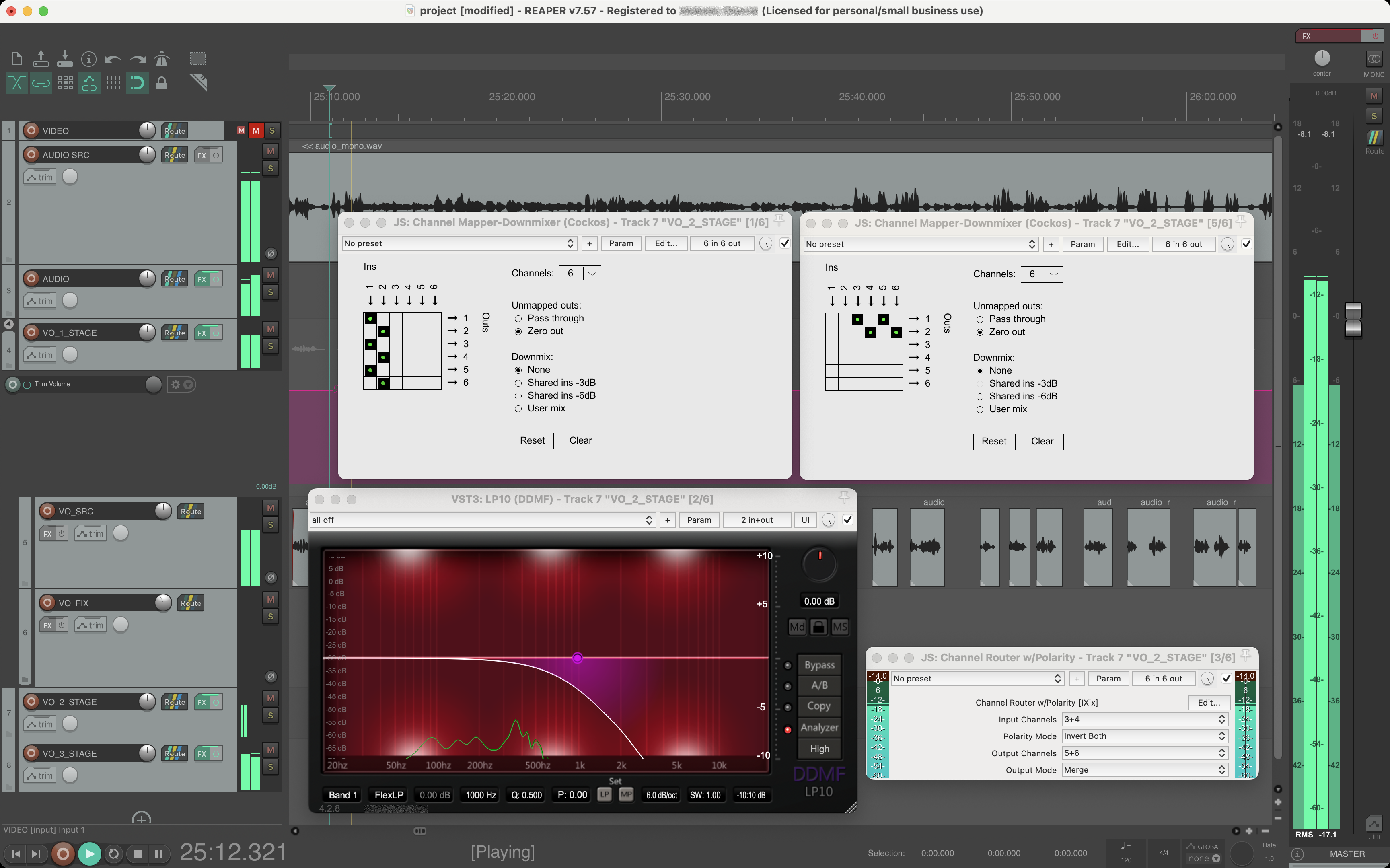Select Shared ins -3dB in 5/6 Channel Mapper
Image resolution: width=1390 pixels, height=868 pixels.
tap(980, 384)
